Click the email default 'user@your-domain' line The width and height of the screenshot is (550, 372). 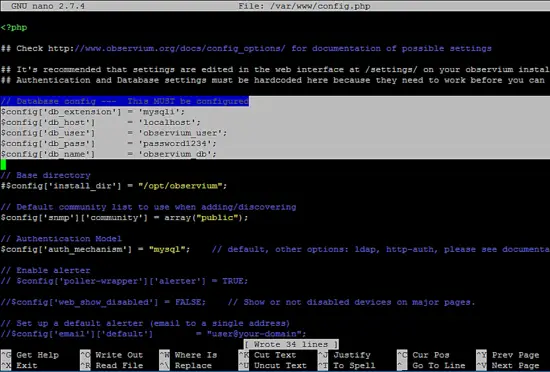tap(154, 333)
